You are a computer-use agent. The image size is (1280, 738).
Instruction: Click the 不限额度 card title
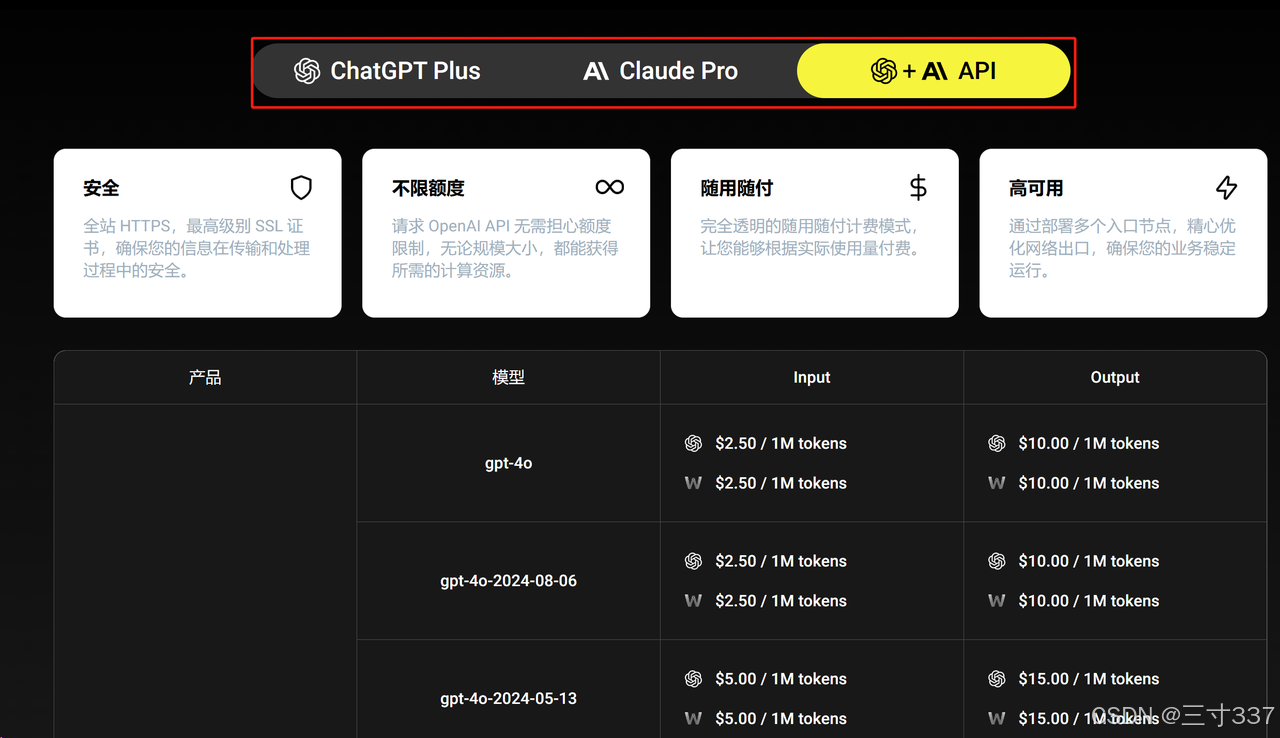(x=428, y=188)
